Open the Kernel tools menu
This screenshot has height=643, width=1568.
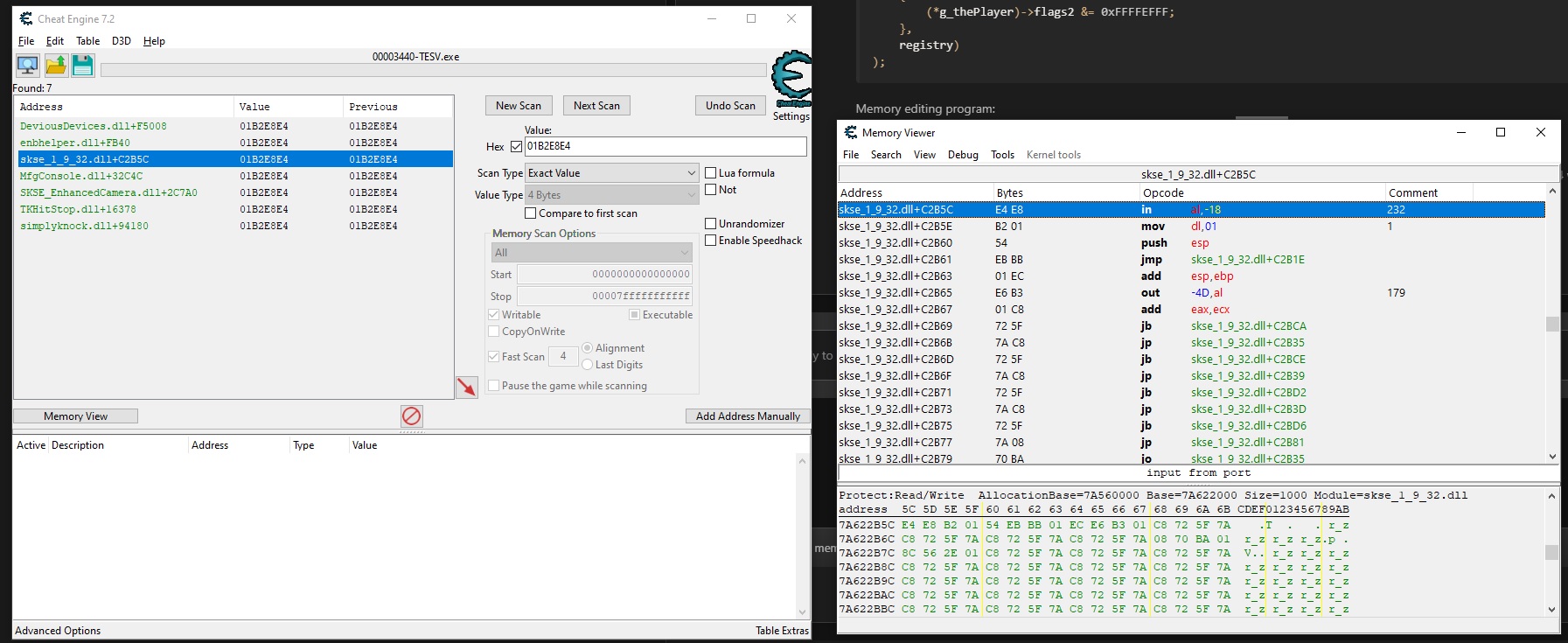click(1054, 155)
